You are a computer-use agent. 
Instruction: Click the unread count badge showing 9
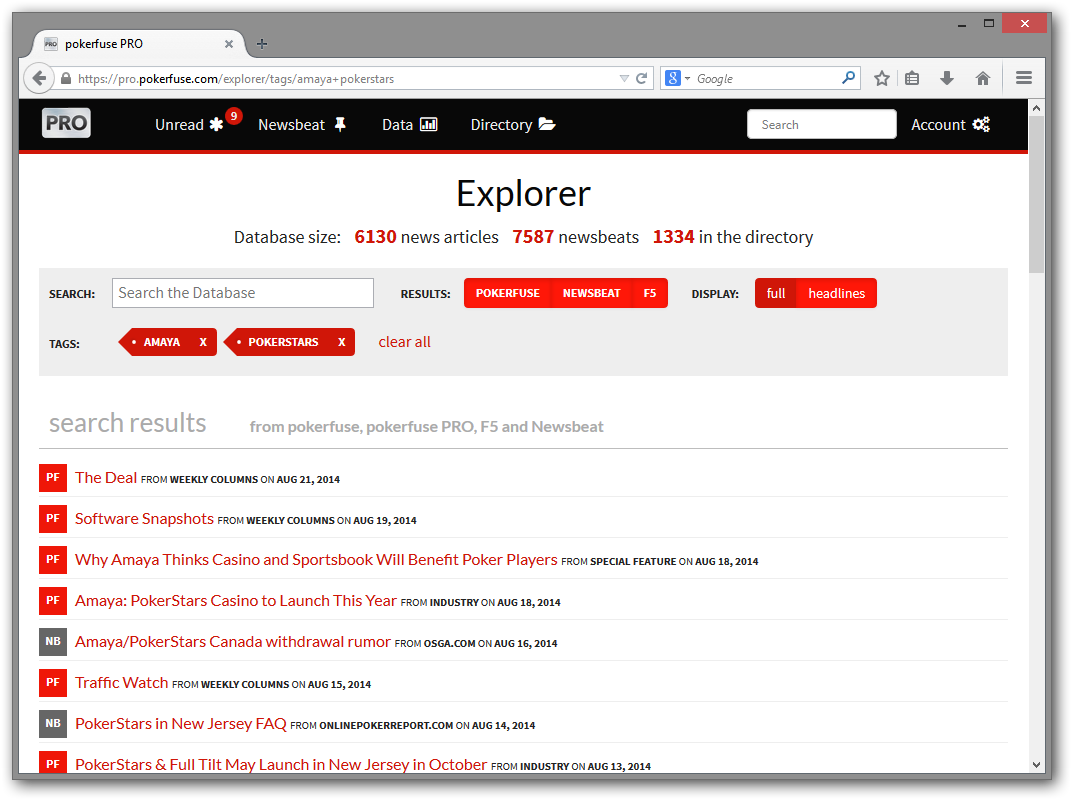[234, 116]
